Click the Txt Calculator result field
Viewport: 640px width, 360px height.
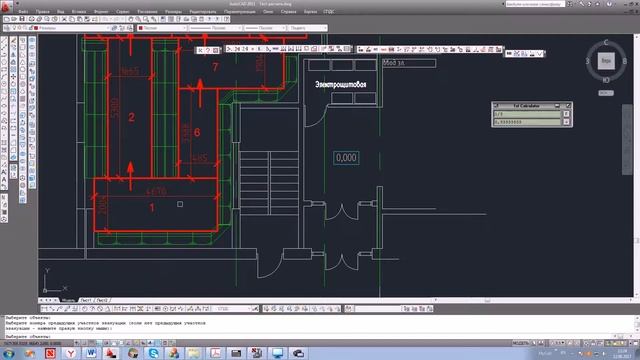tap(527, 122)
